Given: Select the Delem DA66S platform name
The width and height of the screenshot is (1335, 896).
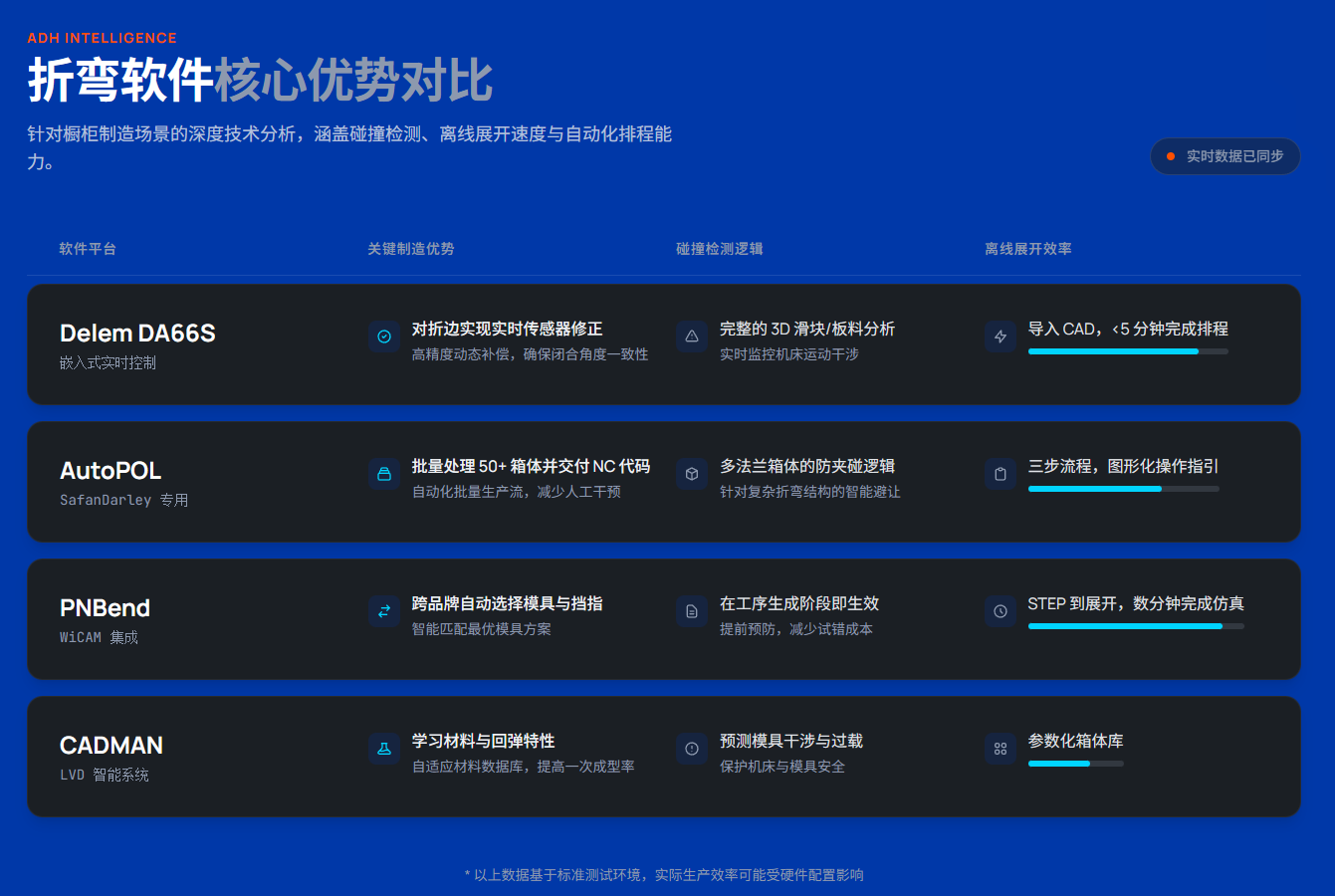Looking at the screenshot, I should [137, 334].
